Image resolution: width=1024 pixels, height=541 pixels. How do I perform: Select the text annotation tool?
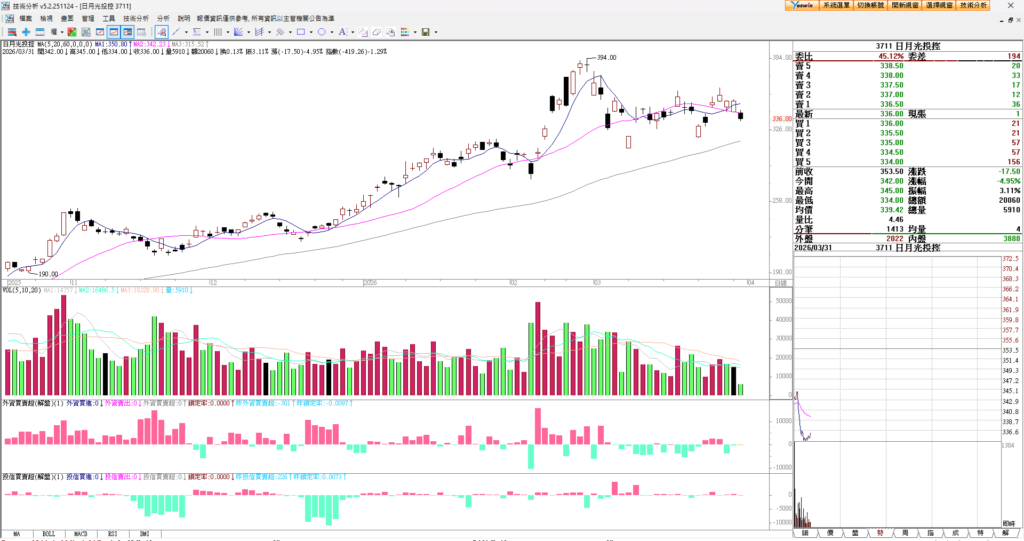(342, 32)
